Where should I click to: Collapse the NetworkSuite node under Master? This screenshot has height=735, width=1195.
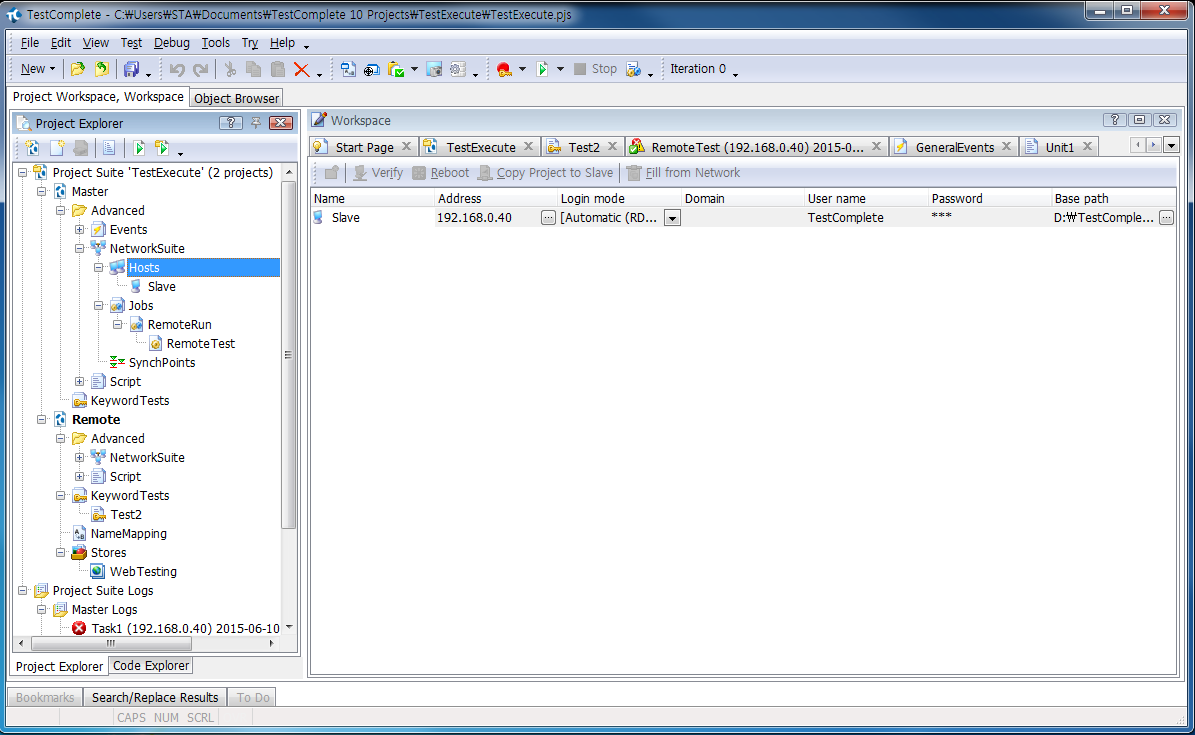80,249
